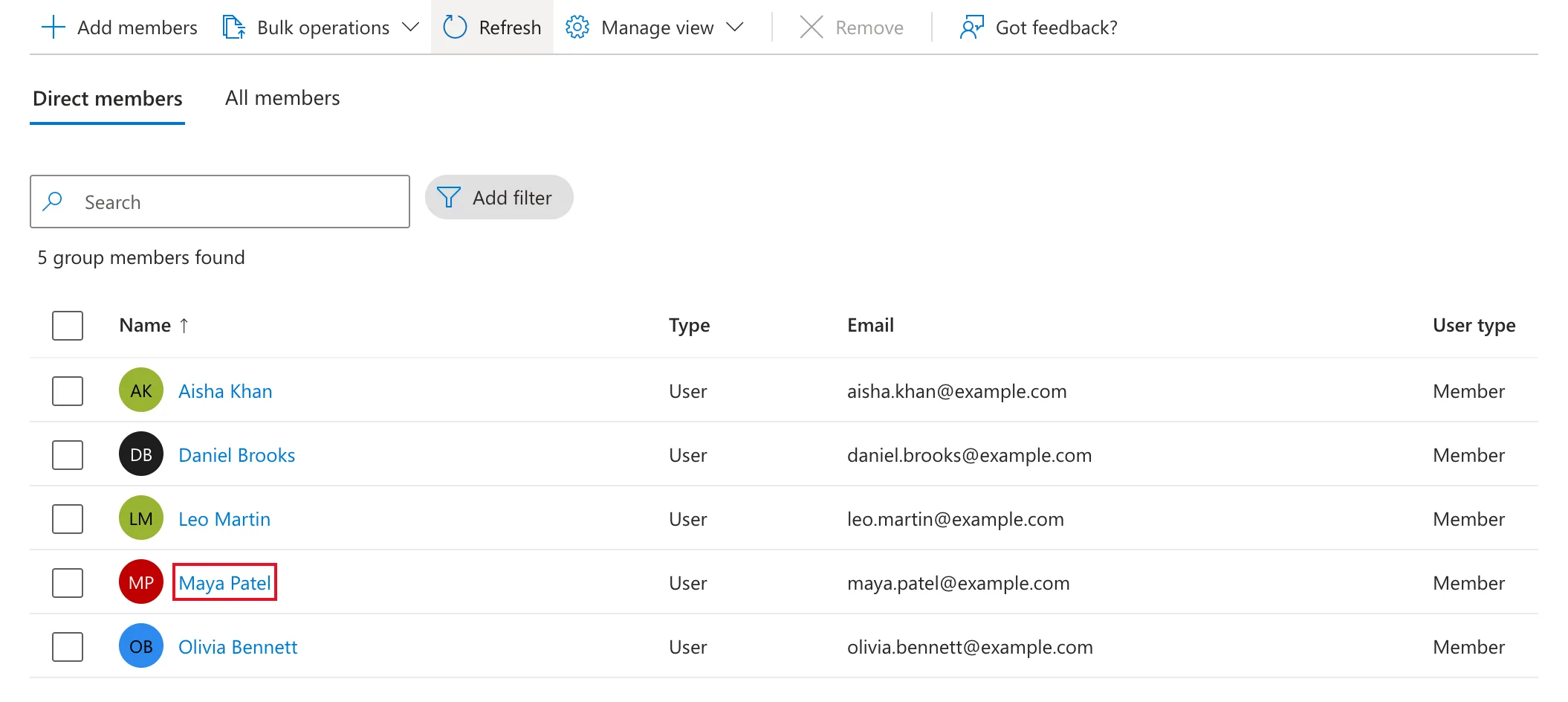Click the Email column header
The height and width of the screenshot is (702, 1568).
[x=870, y=326]
